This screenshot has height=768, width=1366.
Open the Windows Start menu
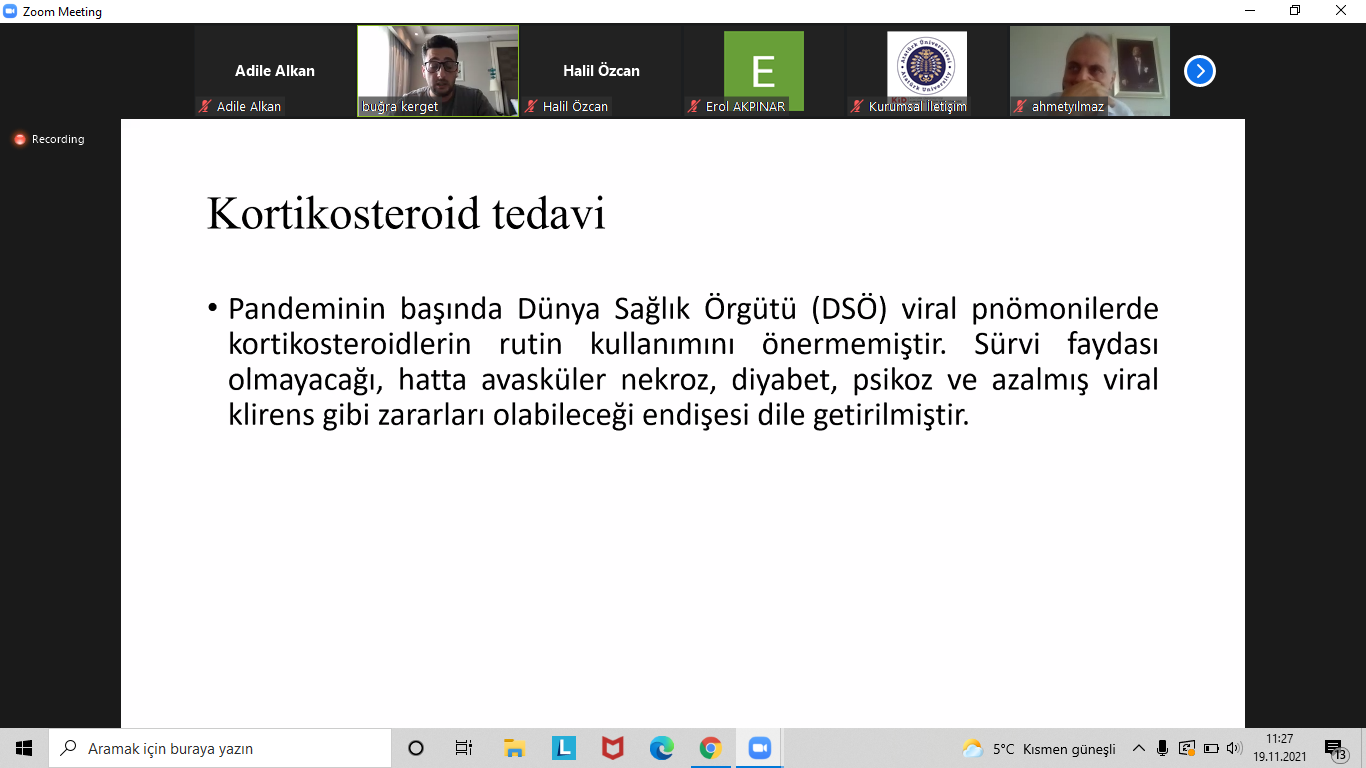point(24,748)
